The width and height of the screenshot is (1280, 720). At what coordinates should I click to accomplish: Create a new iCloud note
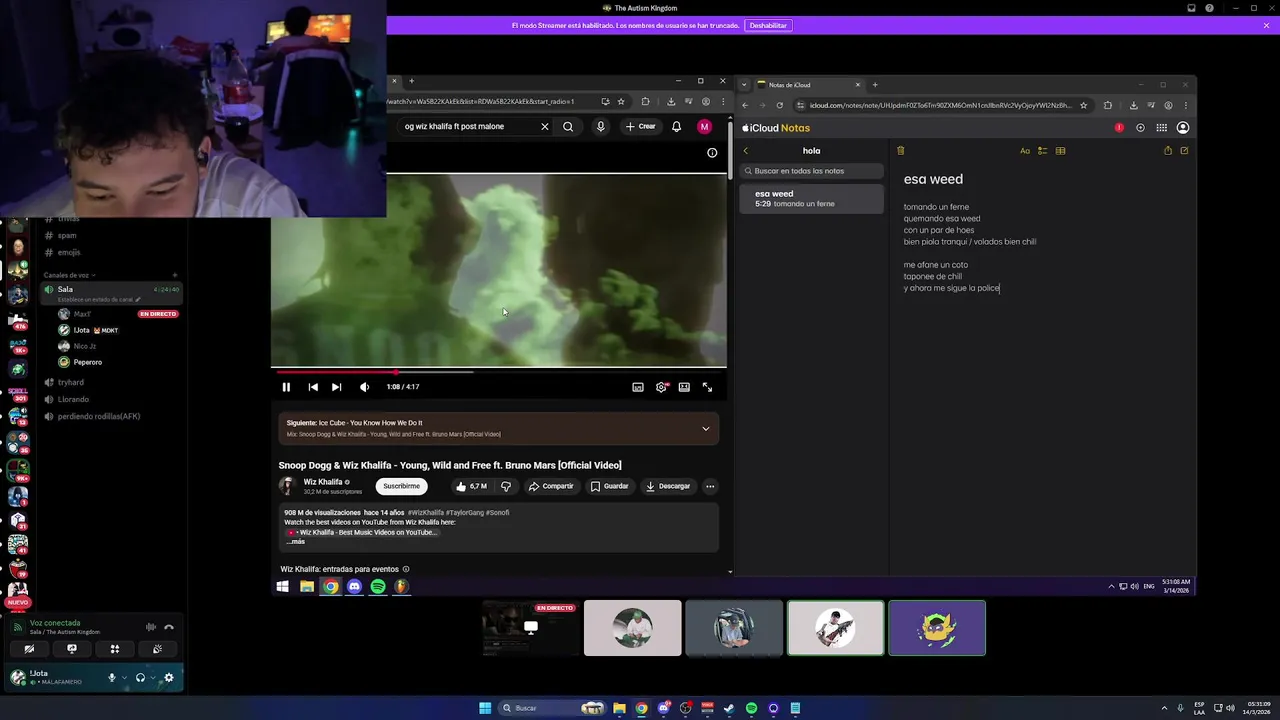[1184, 151]
